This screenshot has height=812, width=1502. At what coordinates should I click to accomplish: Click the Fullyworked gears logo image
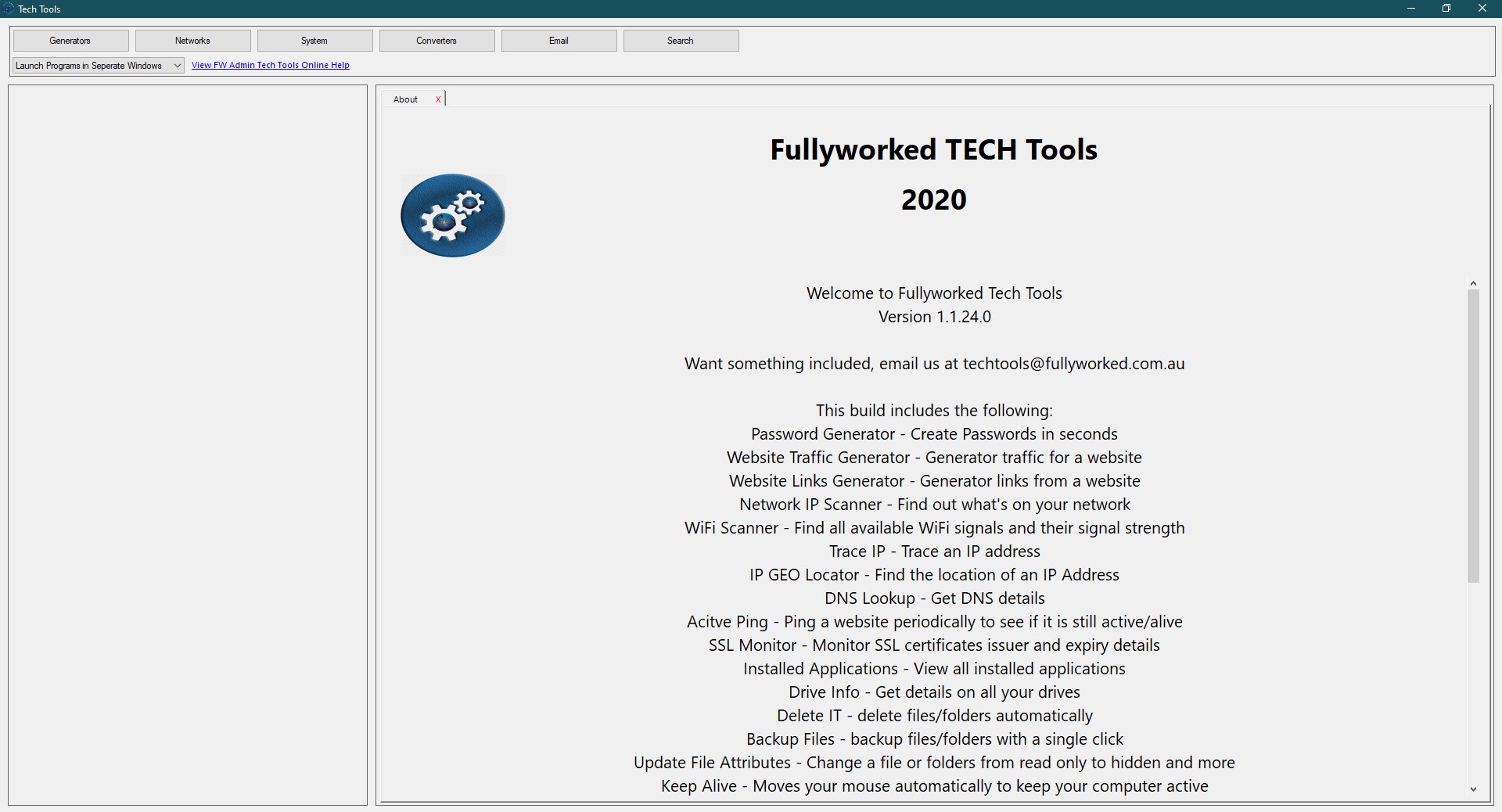[452, 215]
